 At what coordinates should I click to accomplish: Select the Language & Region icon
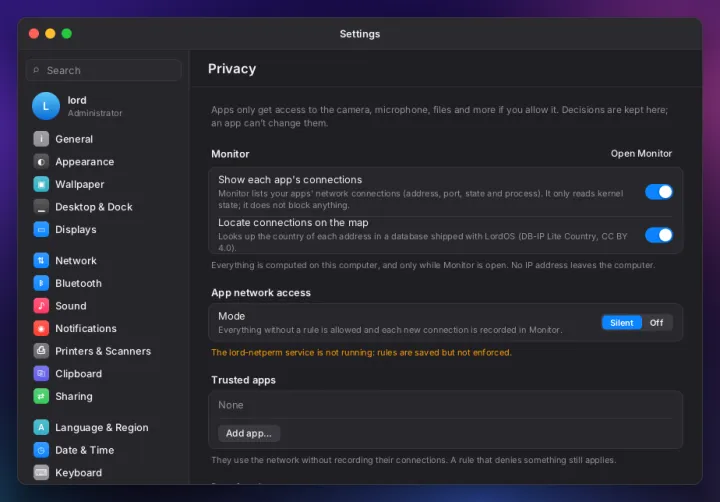(41, 427)
